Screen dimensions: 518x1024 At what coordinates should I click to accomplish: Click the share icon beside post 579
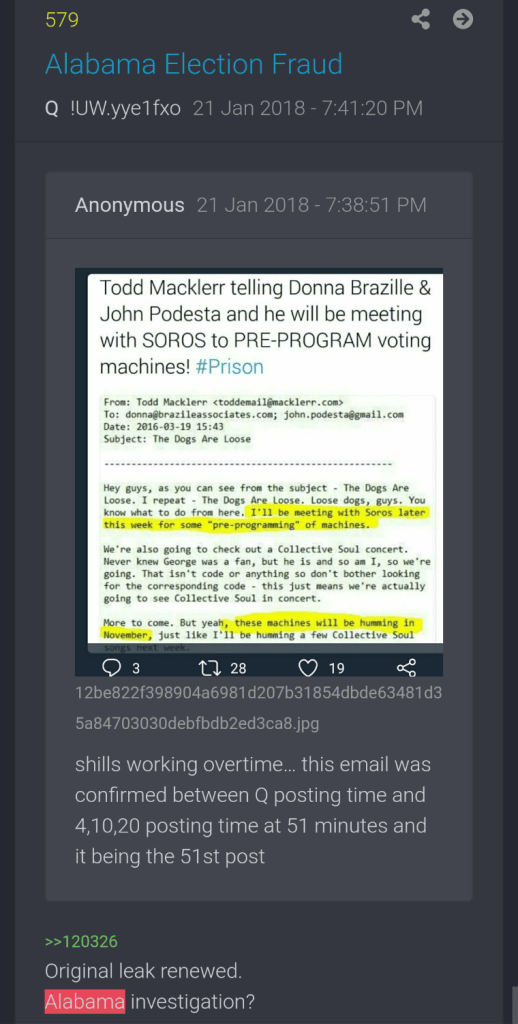421,20
